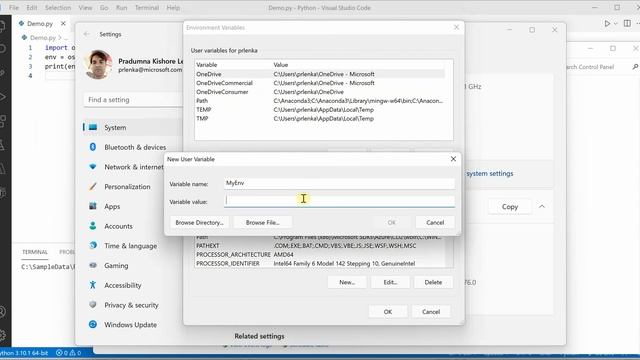Open Help menu in VS Code
Image resolution: width=640 pixels, height=360 pixels.
pos(173,8)
